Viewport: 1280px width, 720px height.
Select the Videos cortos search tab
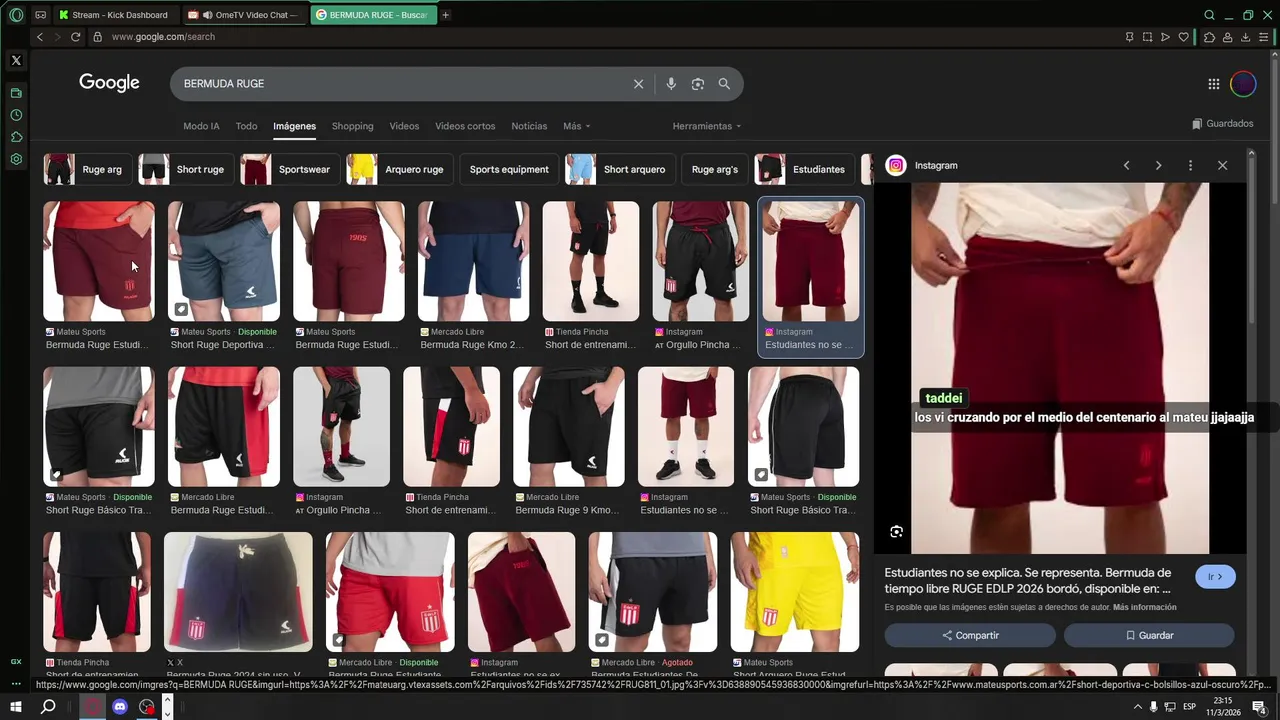click(465, 127)
